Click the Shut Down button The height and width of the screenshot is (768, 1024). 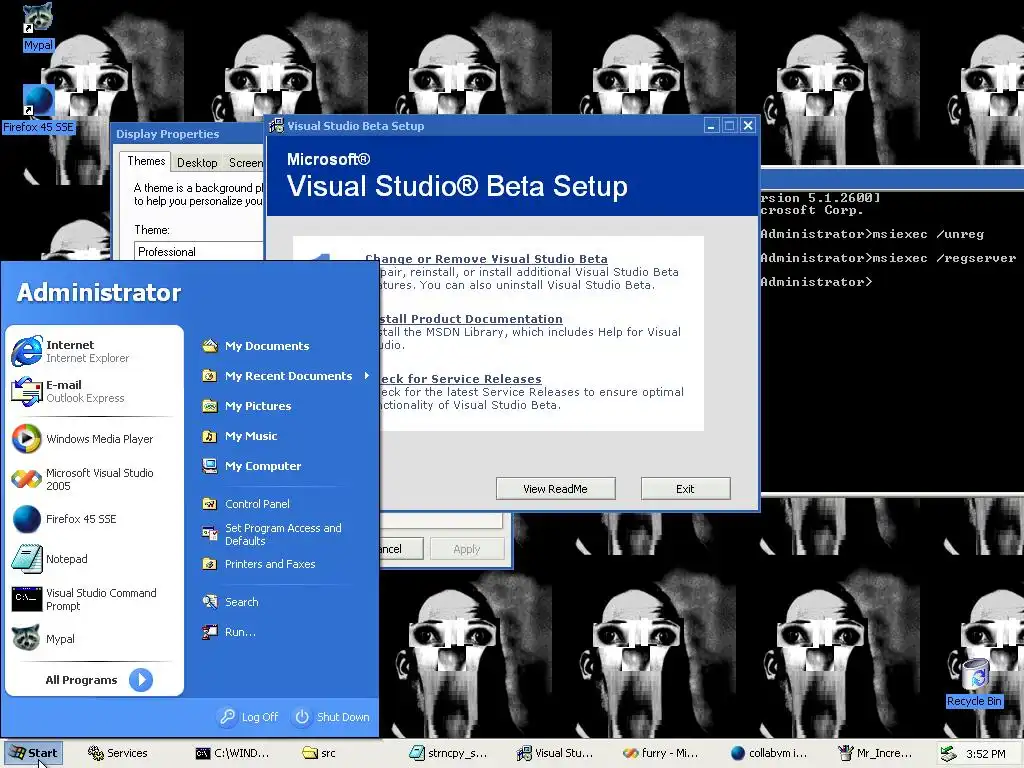coord(332,717)
